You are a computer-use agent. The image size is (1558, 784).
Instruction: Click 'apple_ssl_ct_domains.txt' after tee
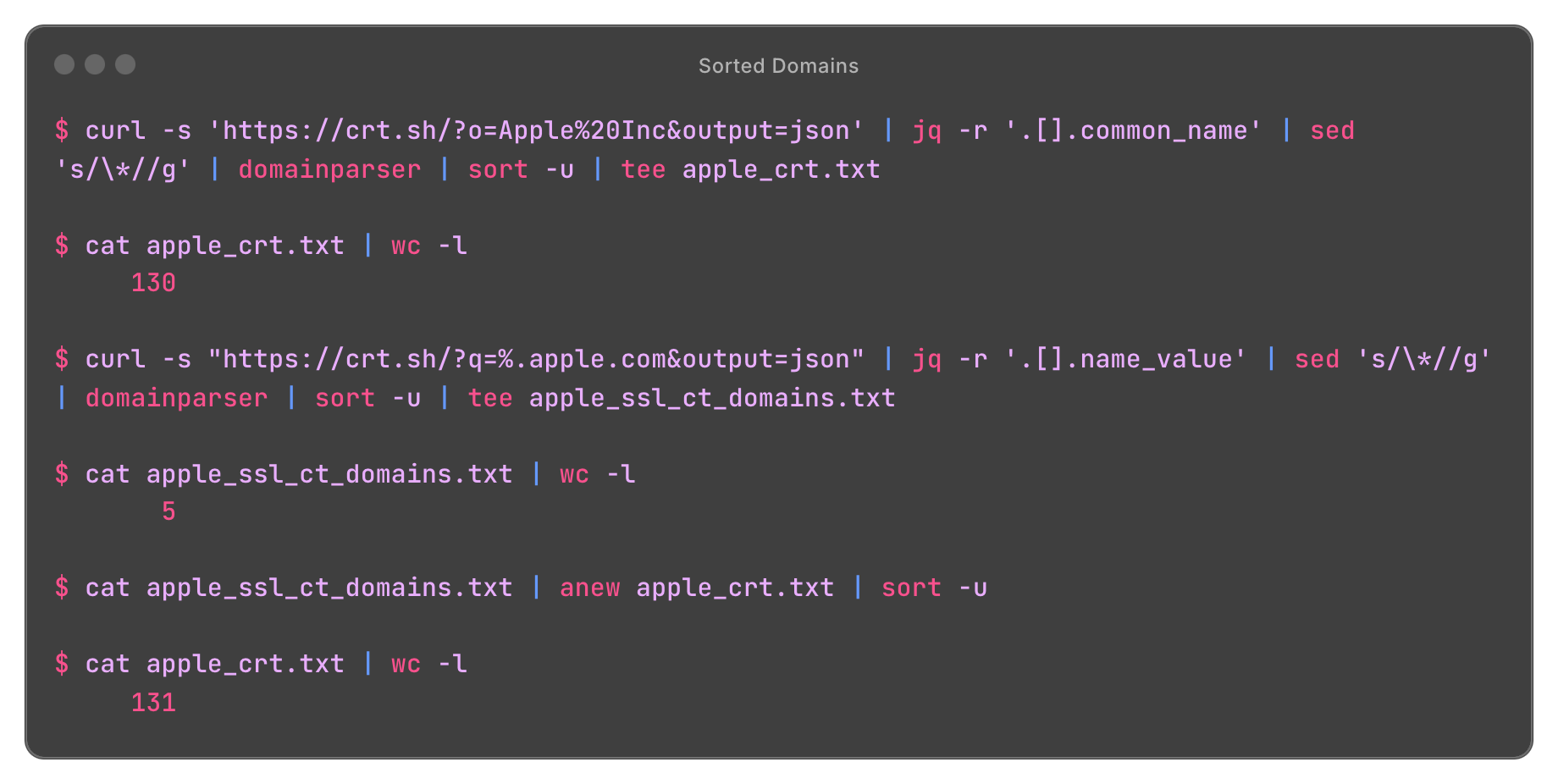[712, 398]
